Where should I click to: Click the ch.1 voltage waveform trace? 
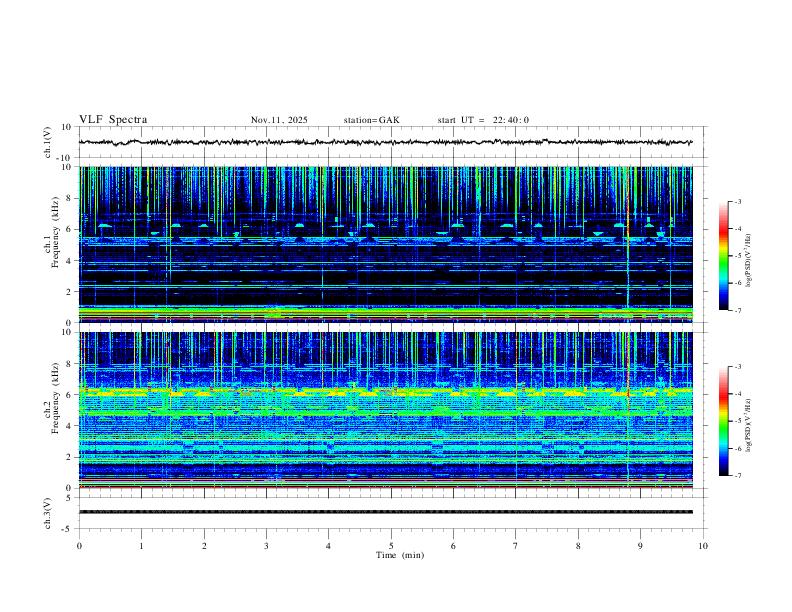click(x=385, y=142)
